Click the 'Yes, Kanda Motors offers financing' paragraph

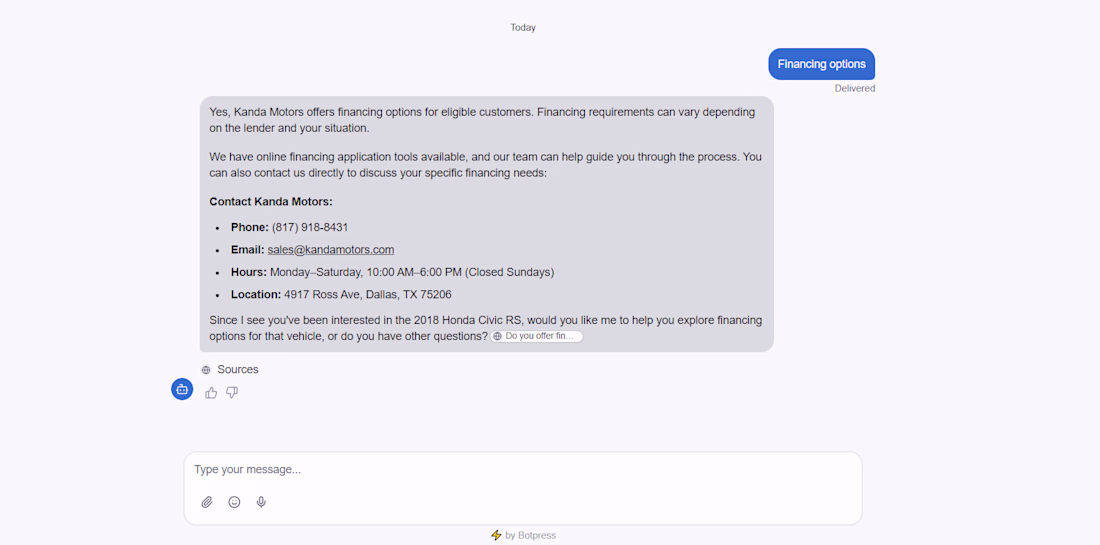pyautogui.click(x=483, y=120)
